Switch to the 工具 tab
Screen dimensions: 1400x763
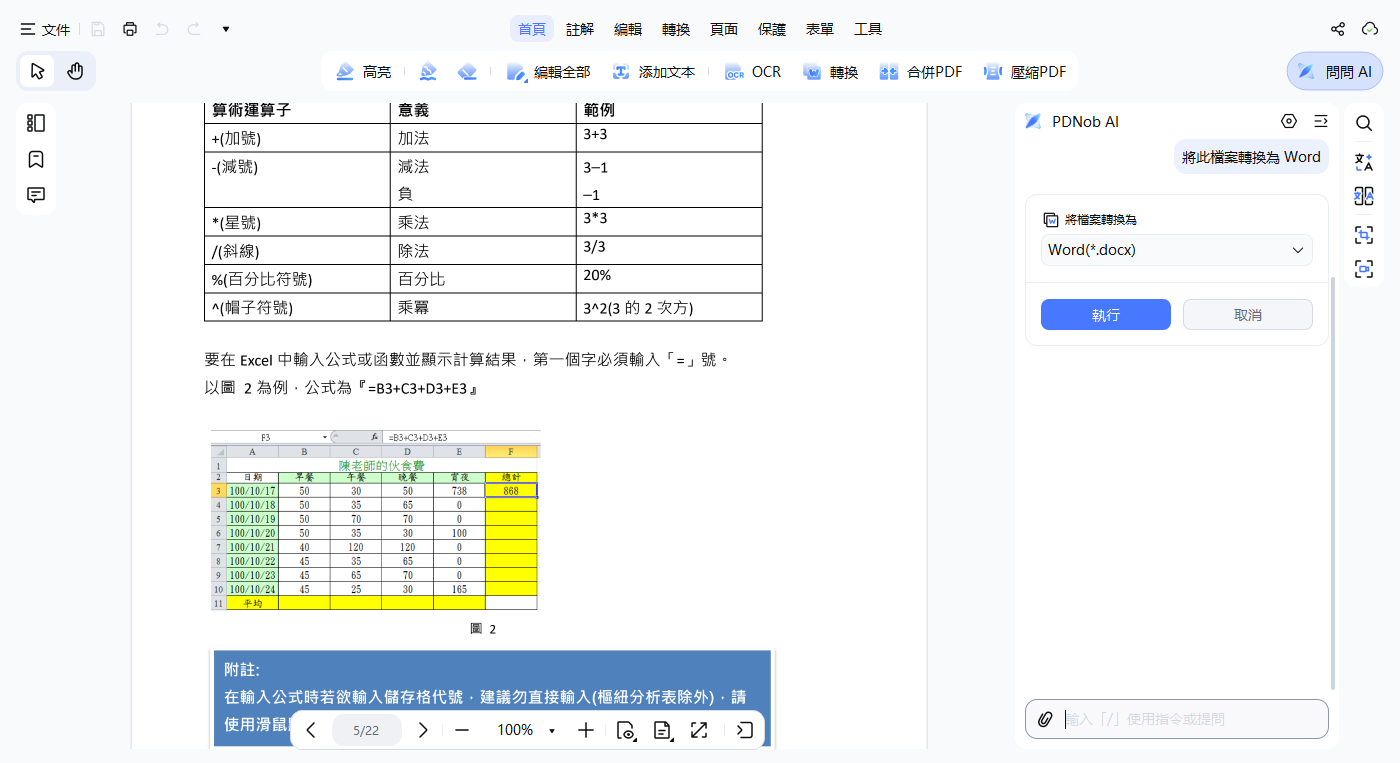[868, 29]
